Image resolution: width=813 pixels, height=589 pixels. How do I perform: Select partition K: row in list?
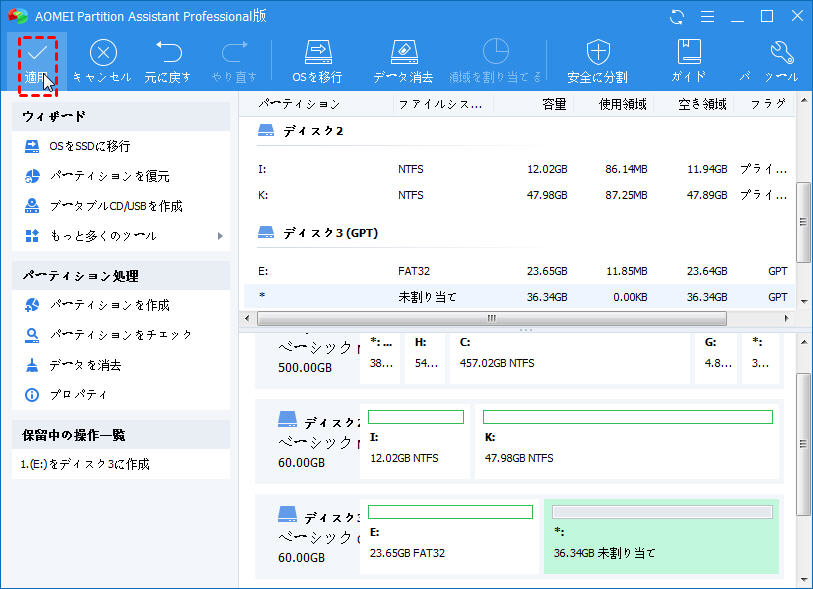tap(520, 195)
